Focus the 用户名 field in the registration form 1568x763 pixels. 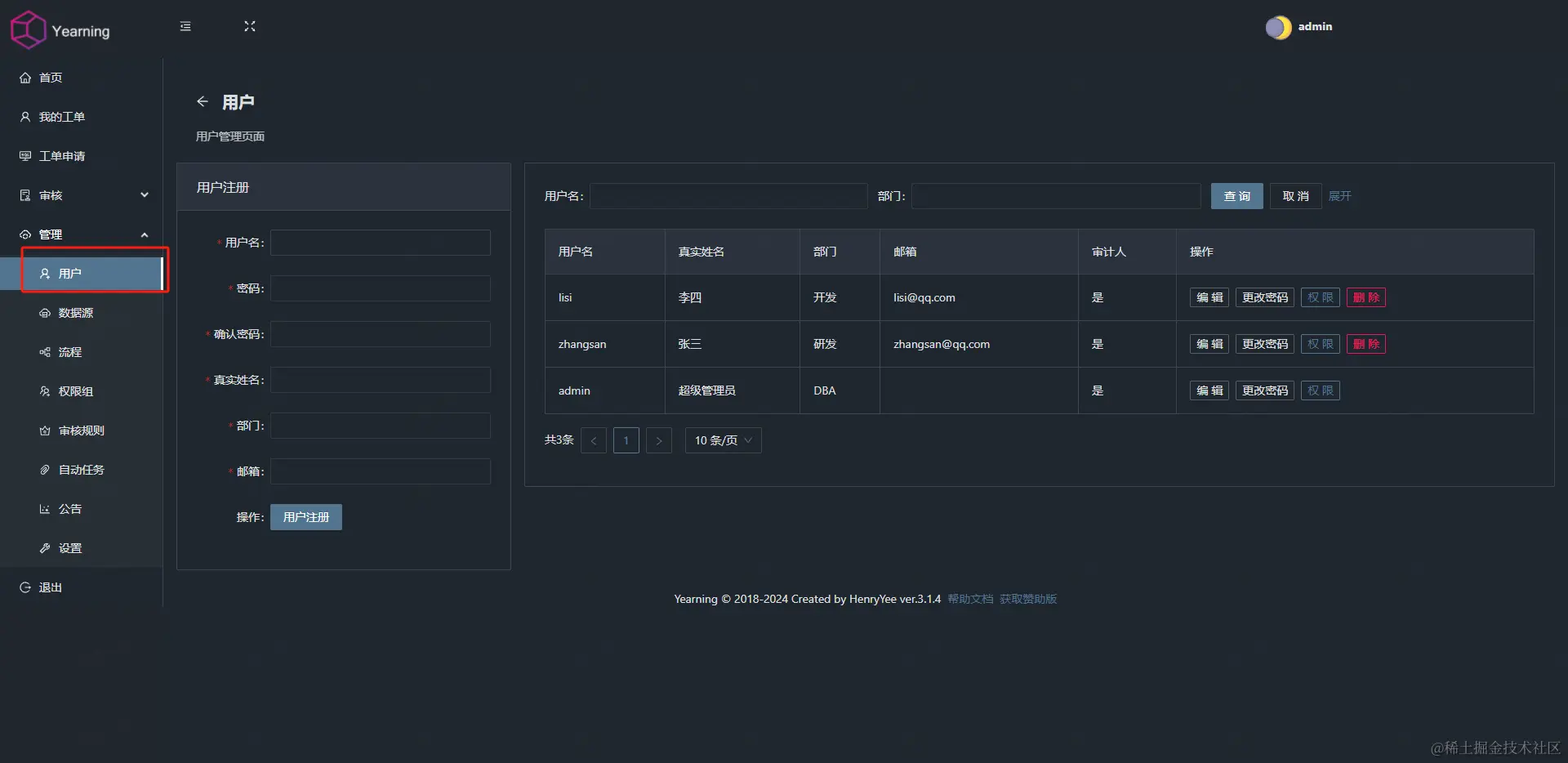[x=381, y=243]
